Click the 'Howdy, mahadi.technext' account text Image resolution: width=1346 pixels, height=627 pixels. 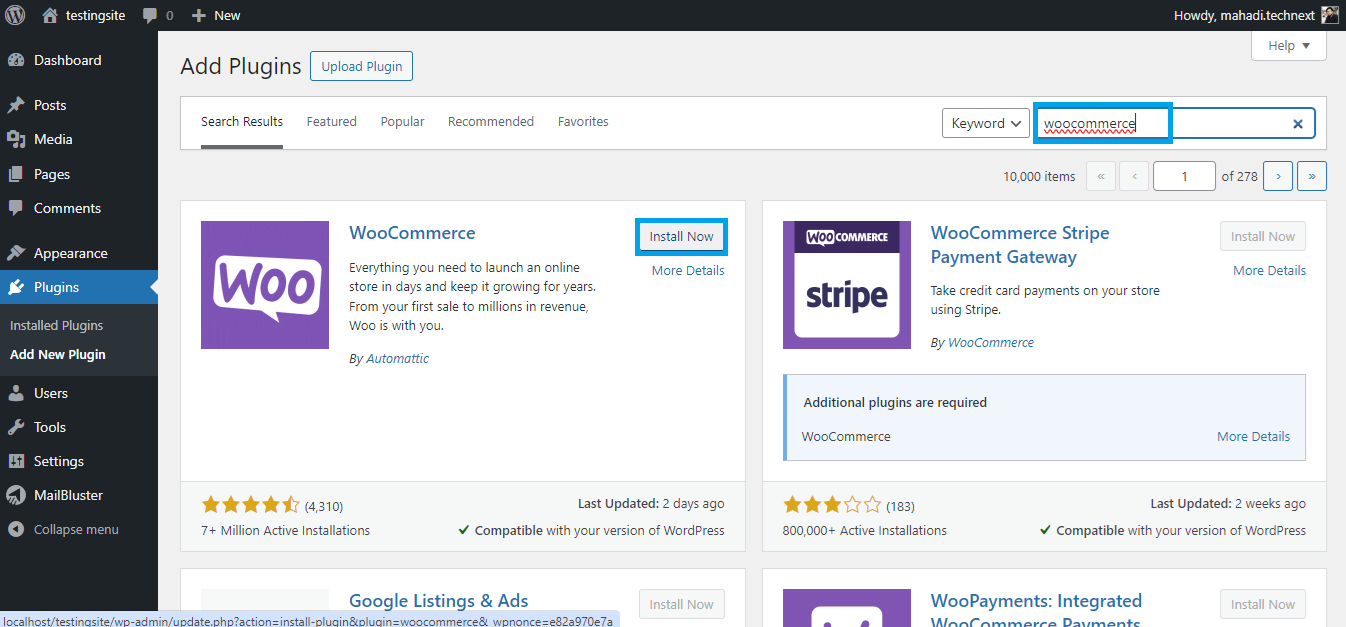pyautogui.click(x=1244, y=15)
